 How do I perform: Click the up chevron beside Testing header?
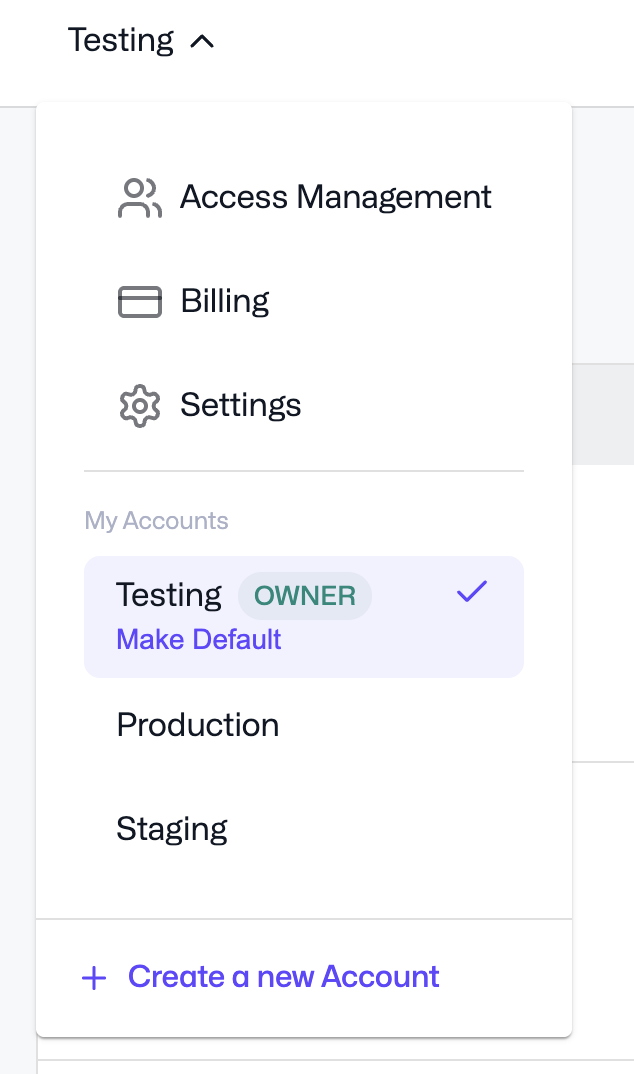coord(204,41)
